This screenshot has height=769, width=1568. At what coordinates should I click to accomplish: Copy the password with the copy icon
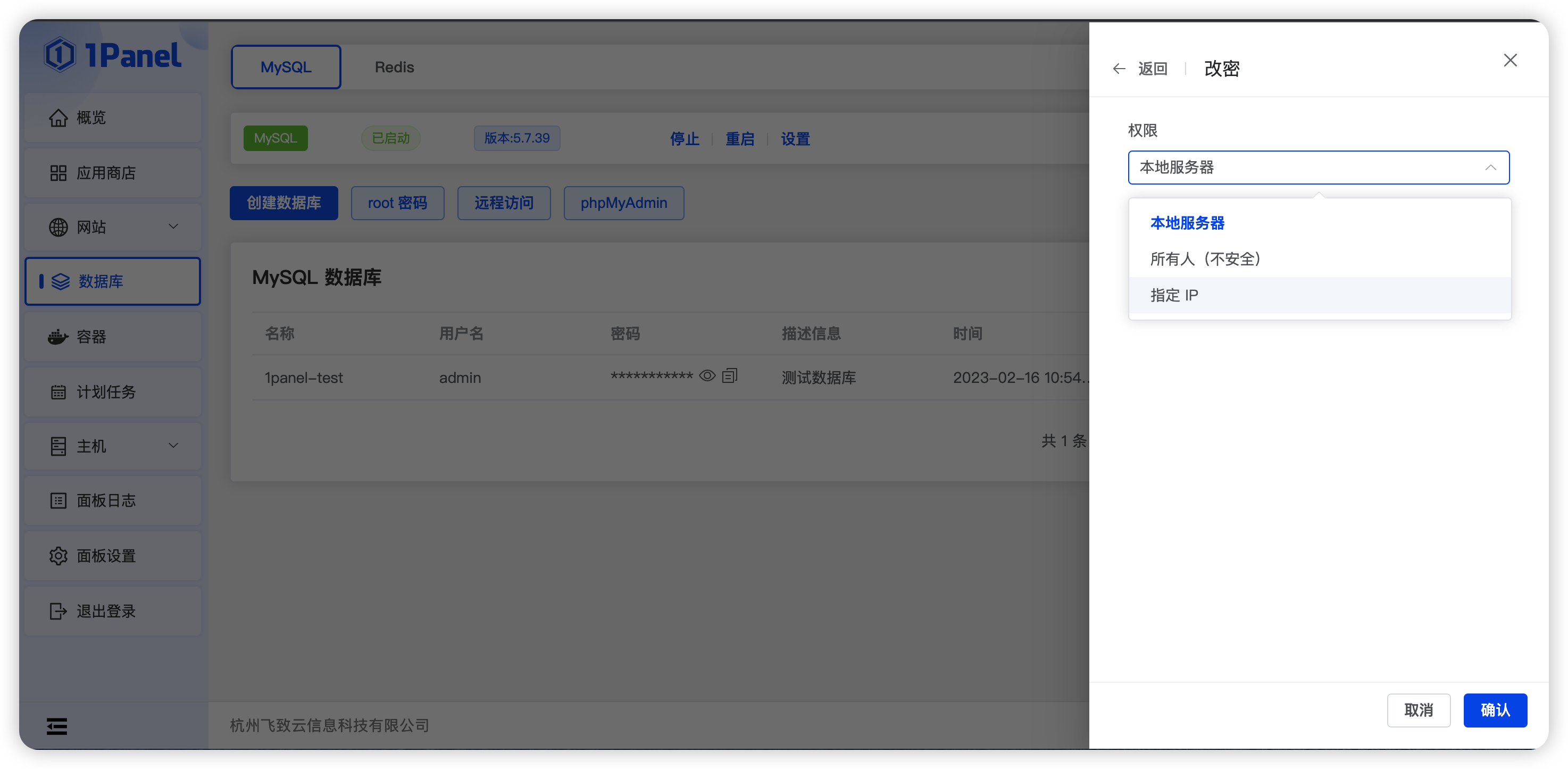point(729,376)
